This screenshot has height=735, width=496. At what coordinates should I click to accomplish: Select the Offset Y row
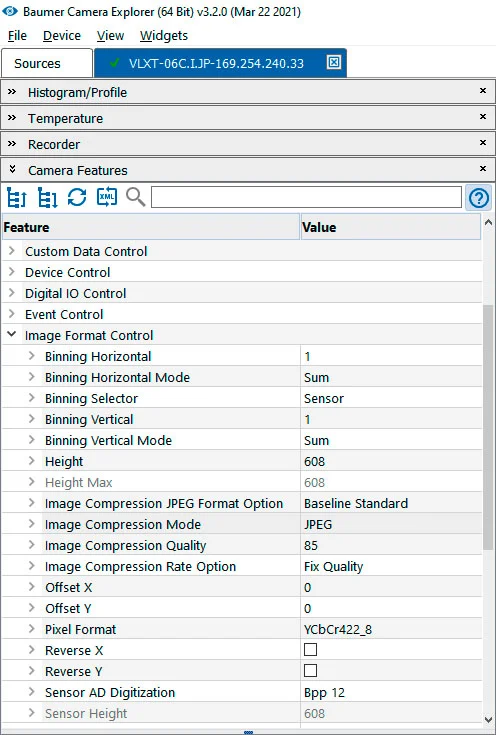(242, 608)
